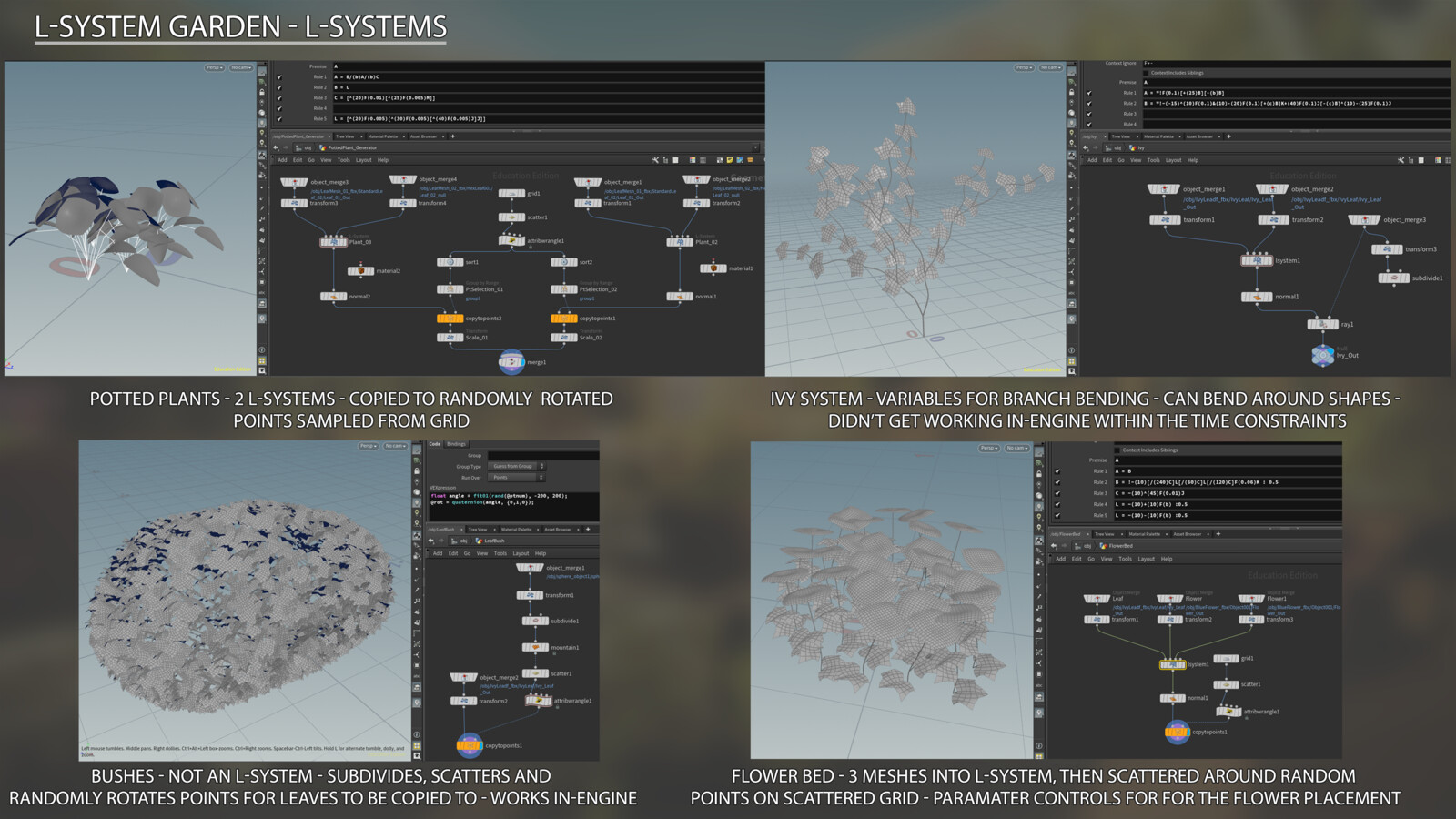Enable Context Includes Siblings in FlowerBed parameters
The width and height of the screenshot is (1456, 819).
point(1117,450)
